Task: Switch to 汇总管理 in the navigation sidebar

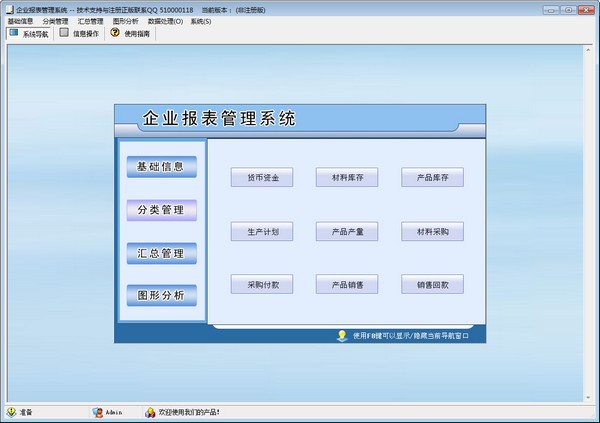Action: coord(161,253)
